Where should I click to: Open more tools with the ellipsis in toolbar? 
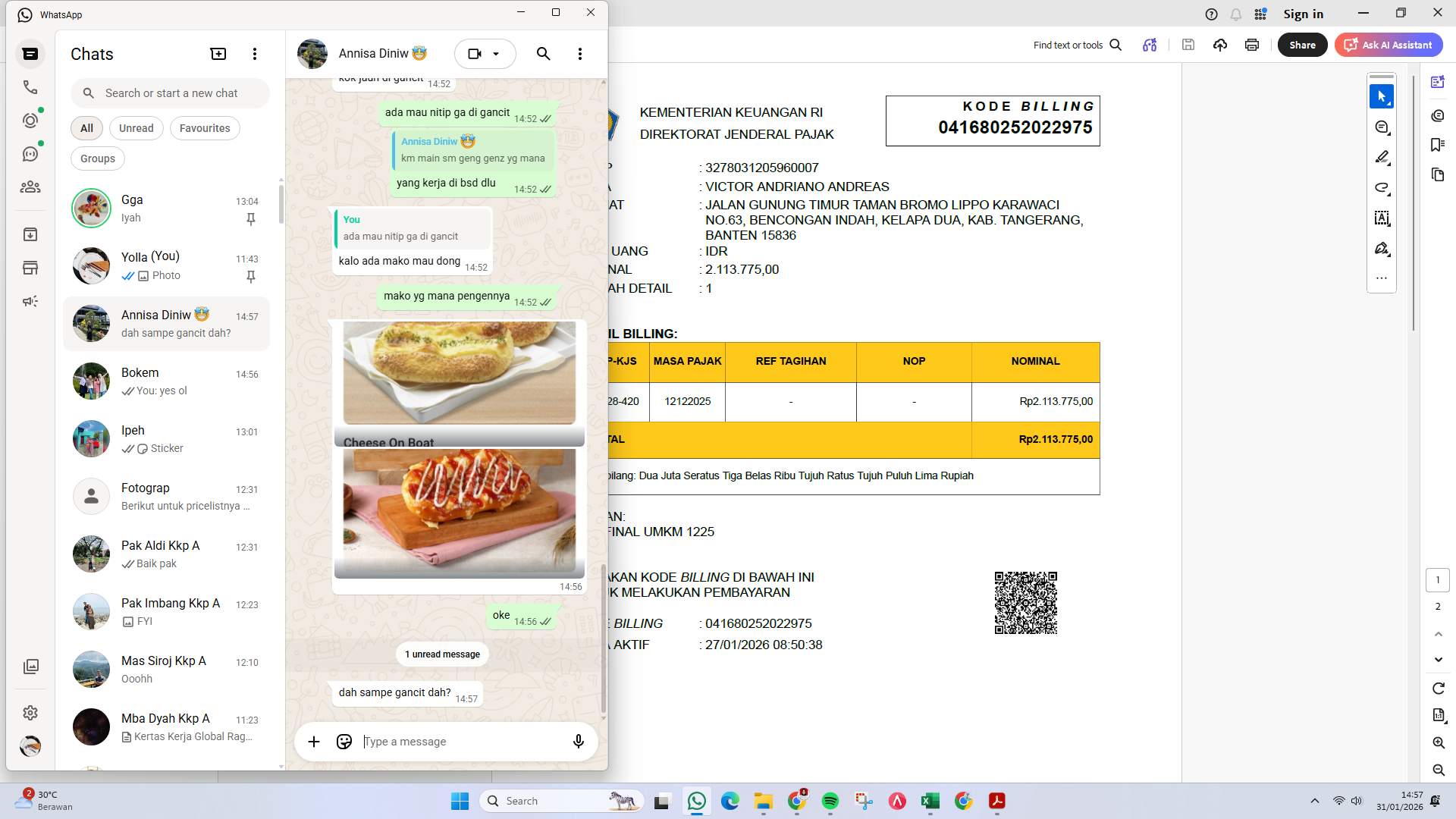pos(1382,278)
